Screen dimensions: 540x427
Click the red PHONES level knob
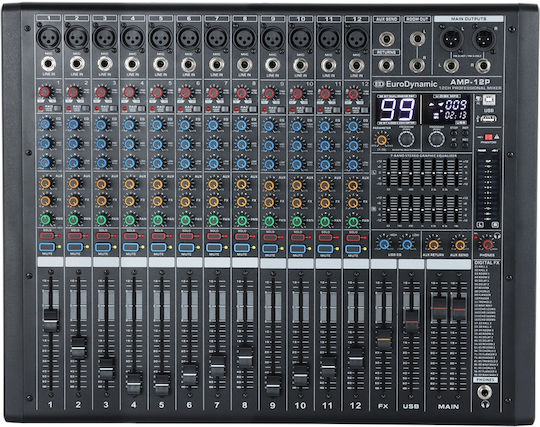488,244
